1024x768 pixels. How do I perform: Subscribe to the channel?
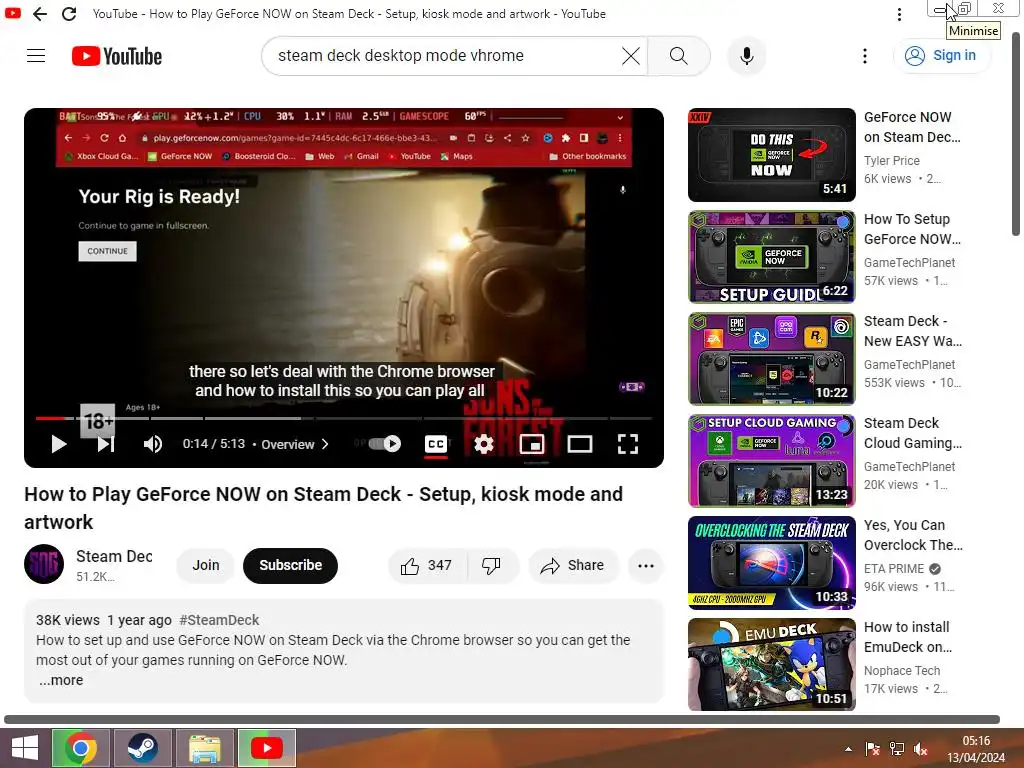[x=291, y=566]
